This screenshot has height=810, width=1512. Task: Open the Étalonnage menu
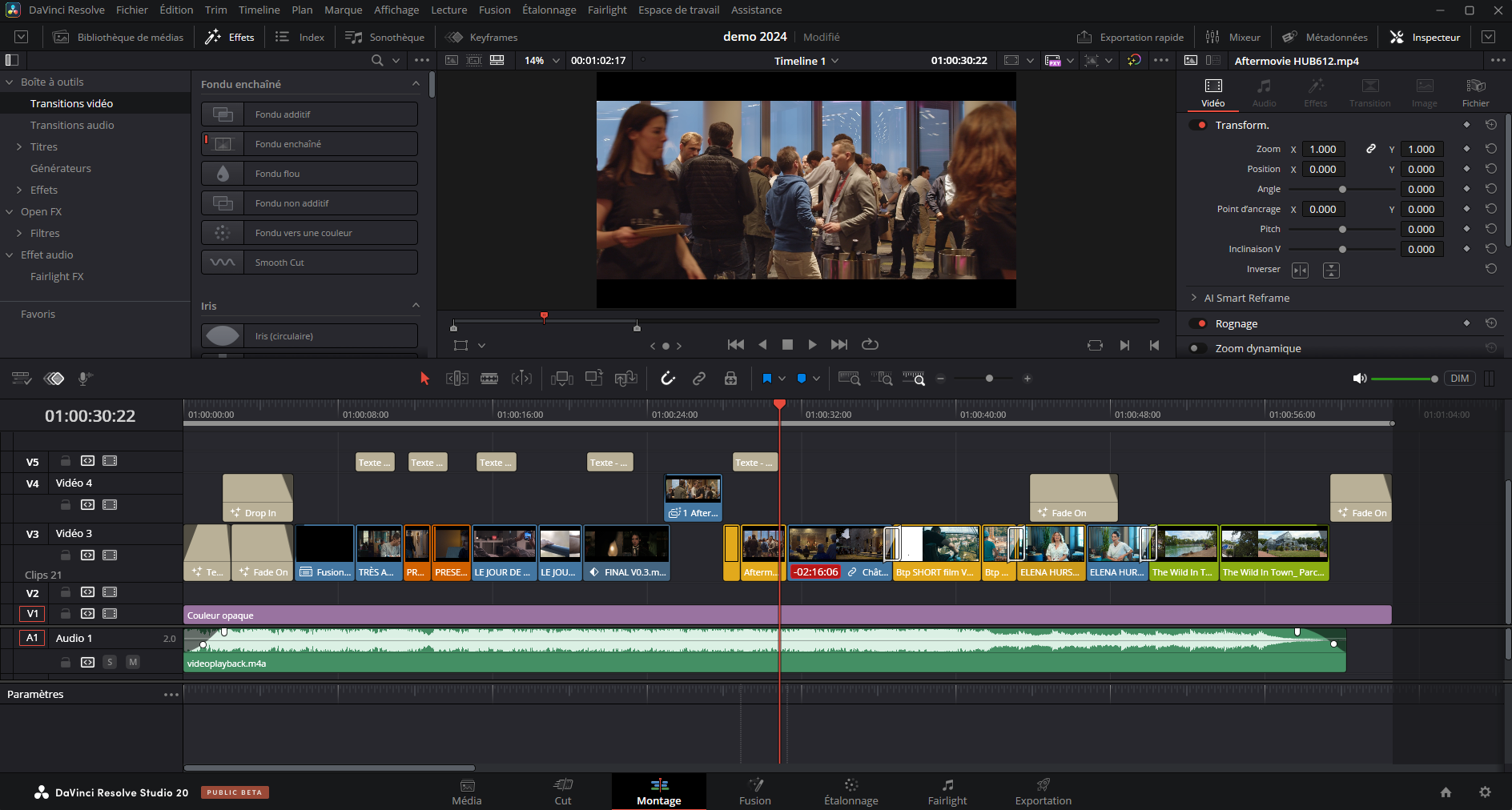pos(549,10)
